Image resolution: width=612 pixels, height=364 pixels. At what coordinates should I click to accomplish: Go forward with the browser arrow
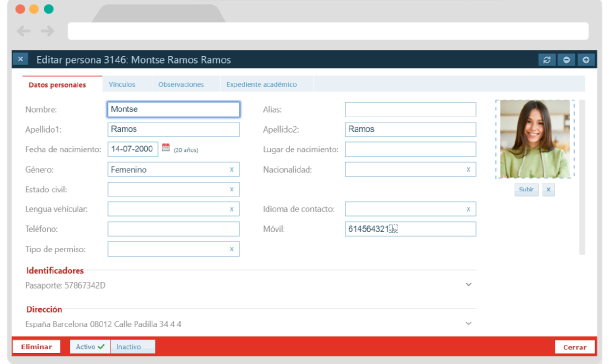48,31
